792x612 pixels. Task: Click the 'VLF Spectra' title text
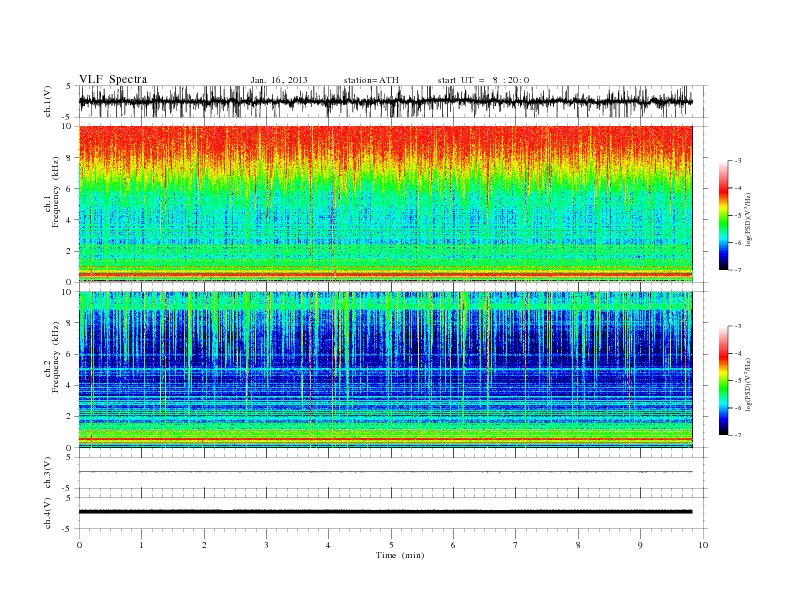[113, 79]
